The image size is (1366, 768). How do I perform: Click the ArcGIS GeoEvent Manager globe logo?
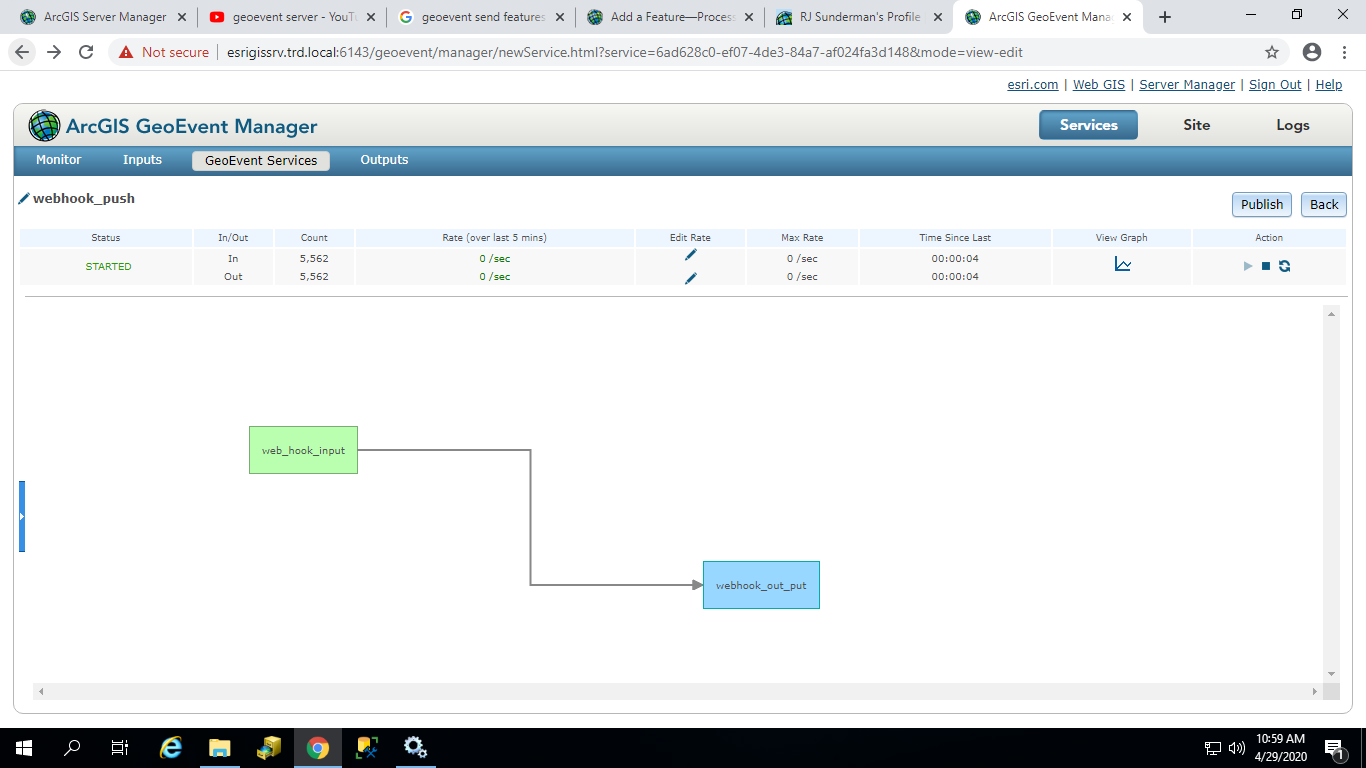(x=44, y=126)
